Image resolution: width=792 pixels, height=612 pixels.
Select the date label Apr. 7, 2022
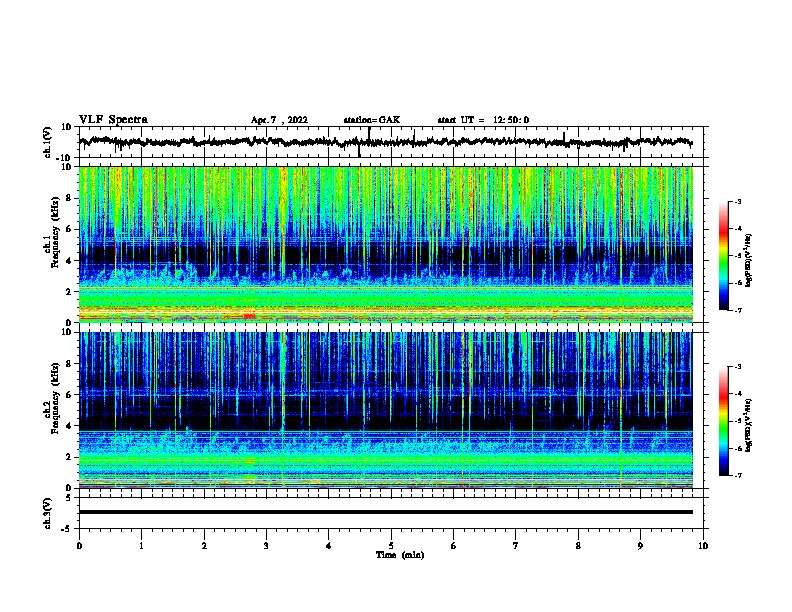[279, 120]
